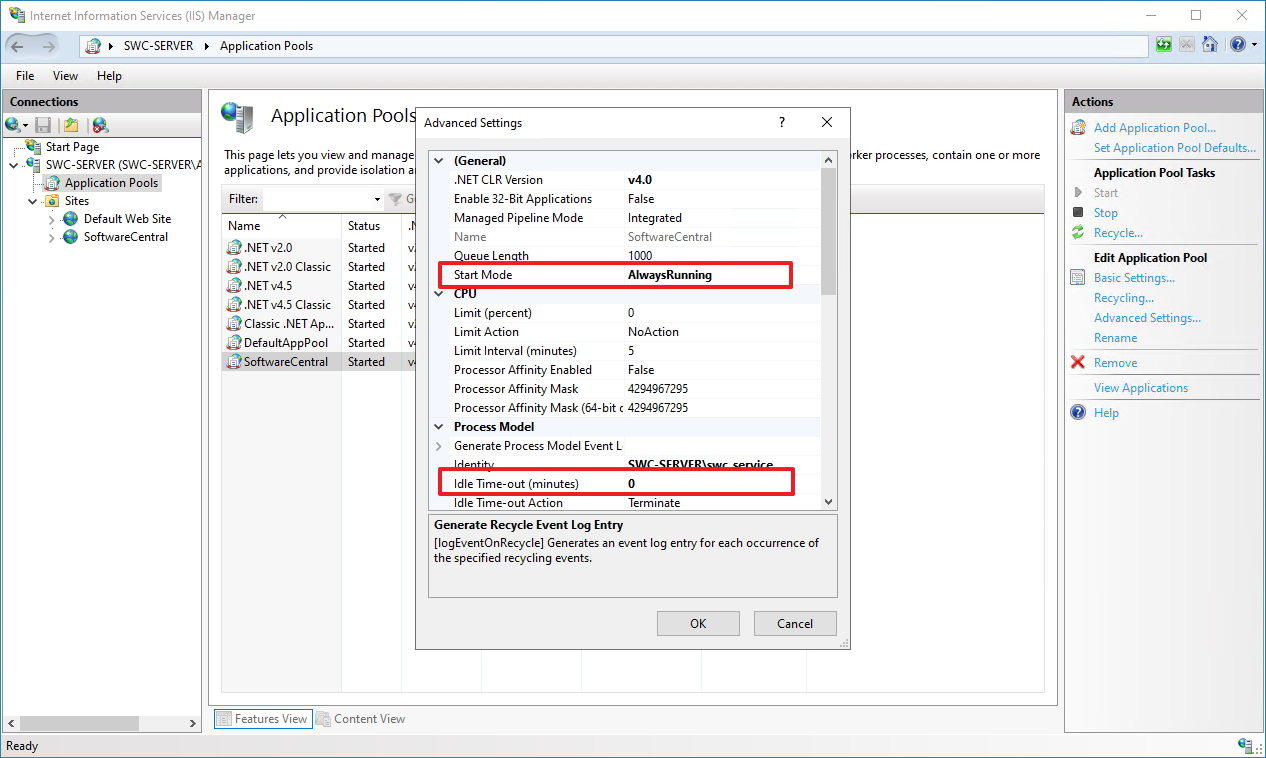Click the Stop square icon in Actions
The width and height of the screenshot is (1266, 758).
pyautogui.click(x=1078, y=213)
